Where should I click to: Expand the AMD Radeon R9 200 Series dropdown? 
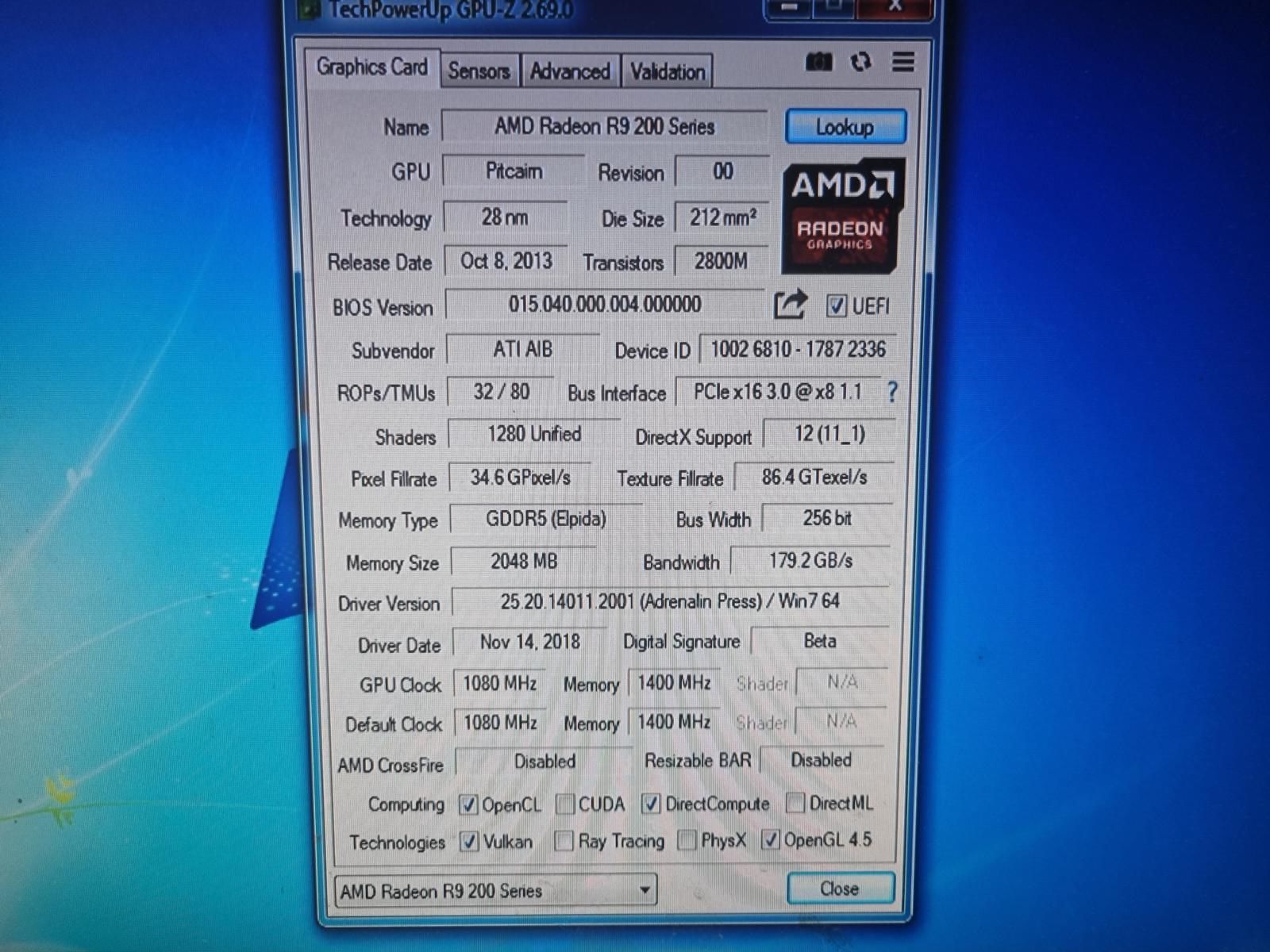point(646,890)
